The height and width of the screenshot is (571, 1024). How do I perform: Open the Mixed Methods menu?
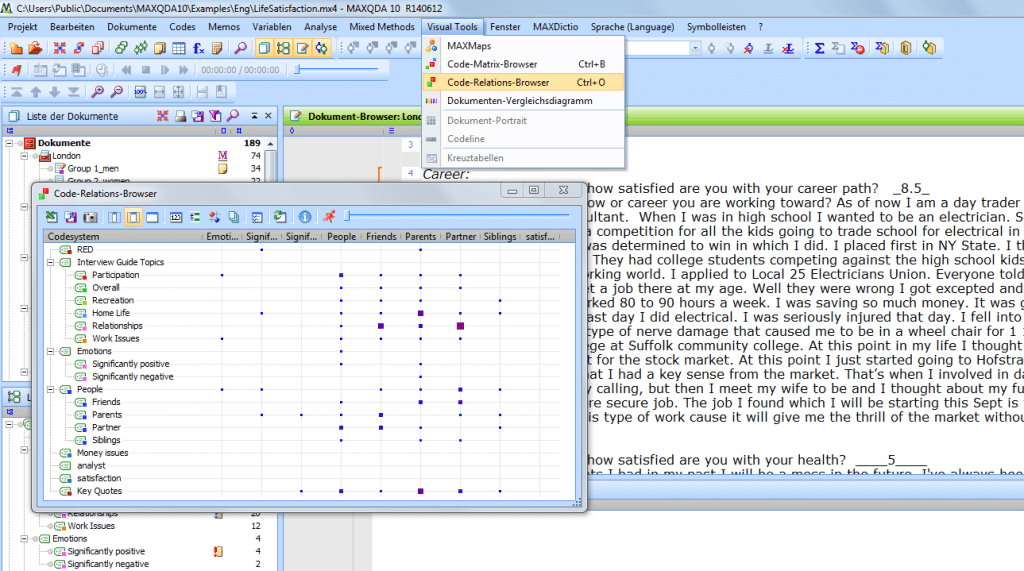click(381, 27)
